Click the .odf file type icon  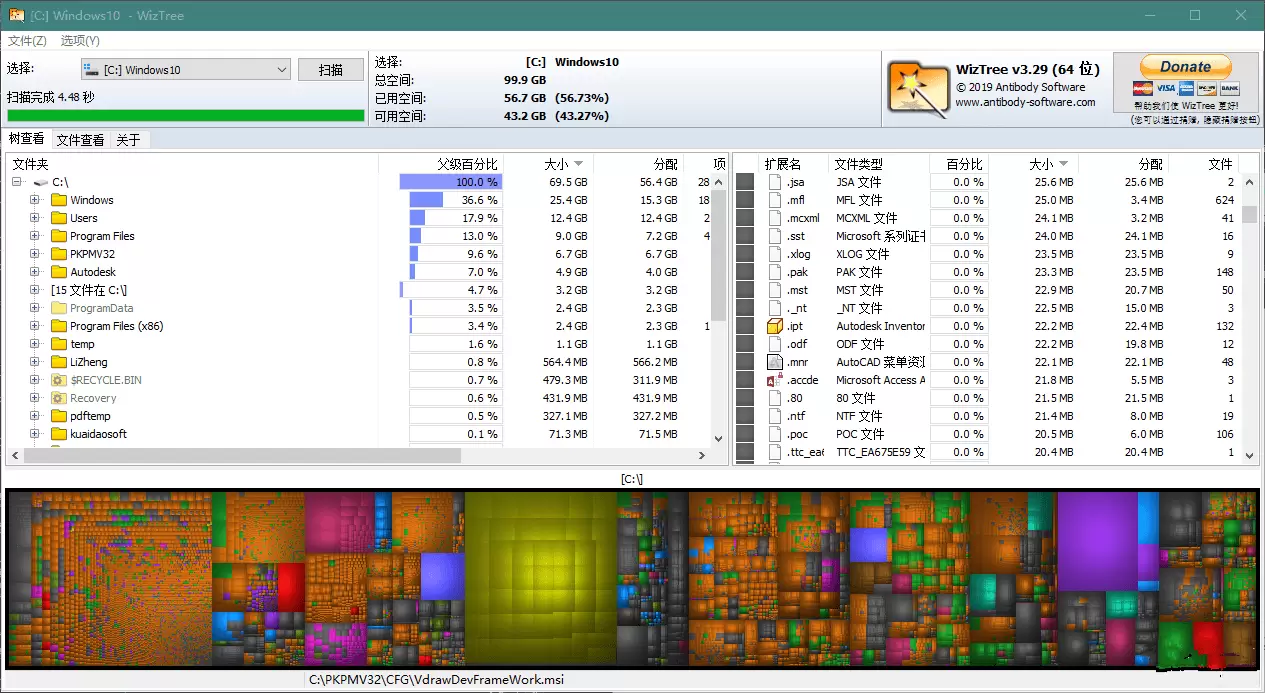tap(774, 344)
